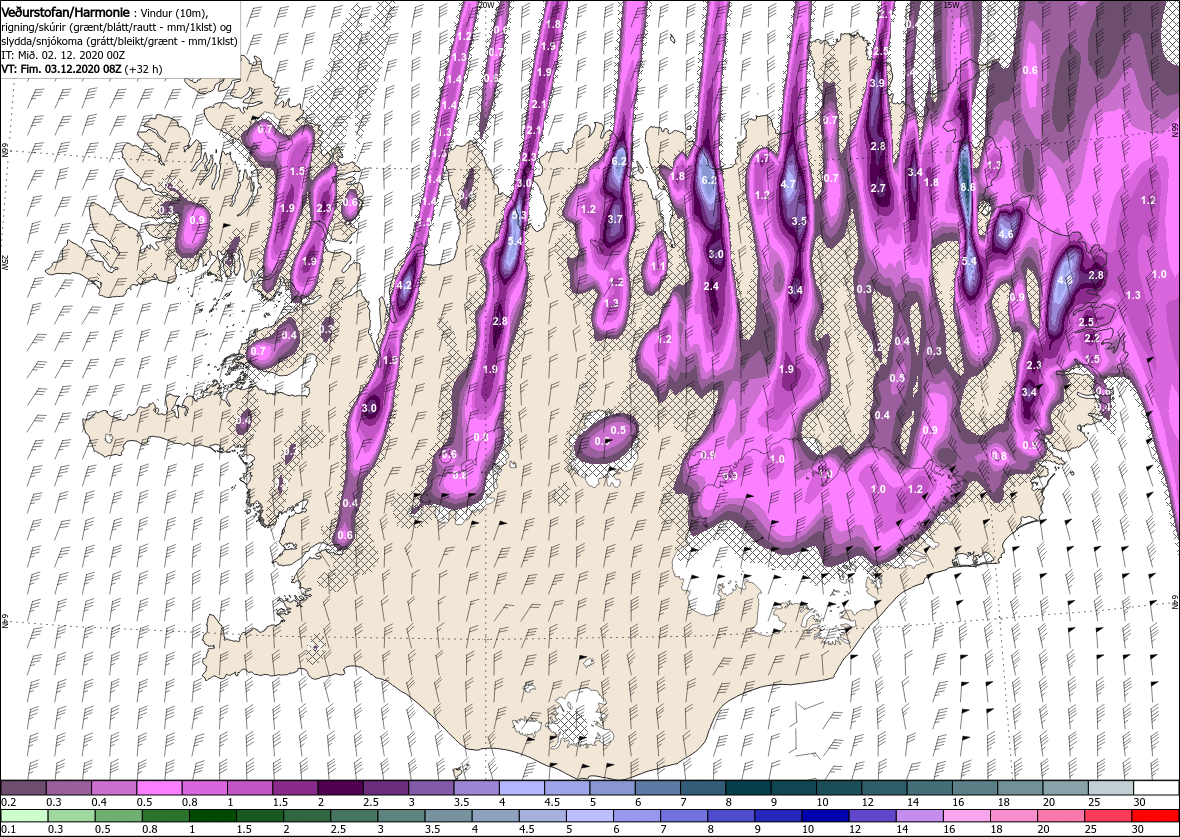Click the 5.3 precipitation value on the map
This screenshot has width=1180, height=837.
click(519, 215)
